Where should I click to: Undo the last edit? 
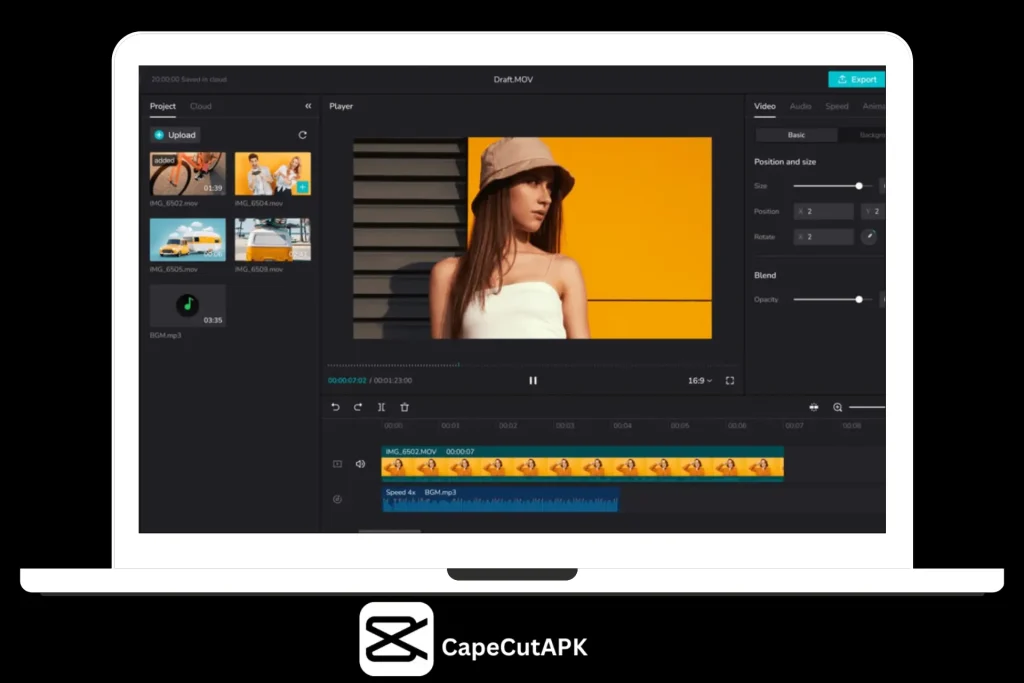pyautogui.click(x=335, y=407)
